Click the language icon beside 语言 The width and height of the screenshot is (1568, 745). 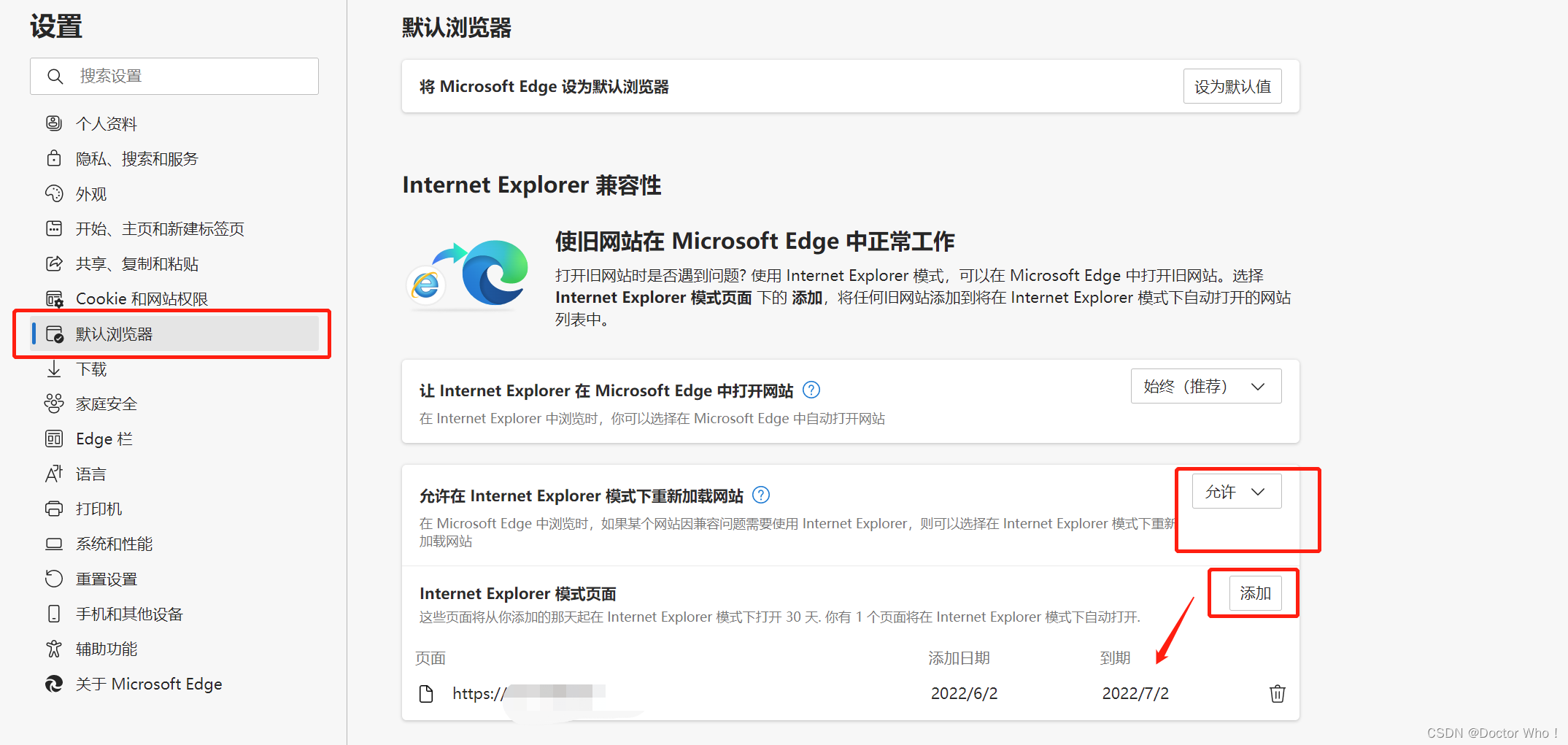pos(54,474)
